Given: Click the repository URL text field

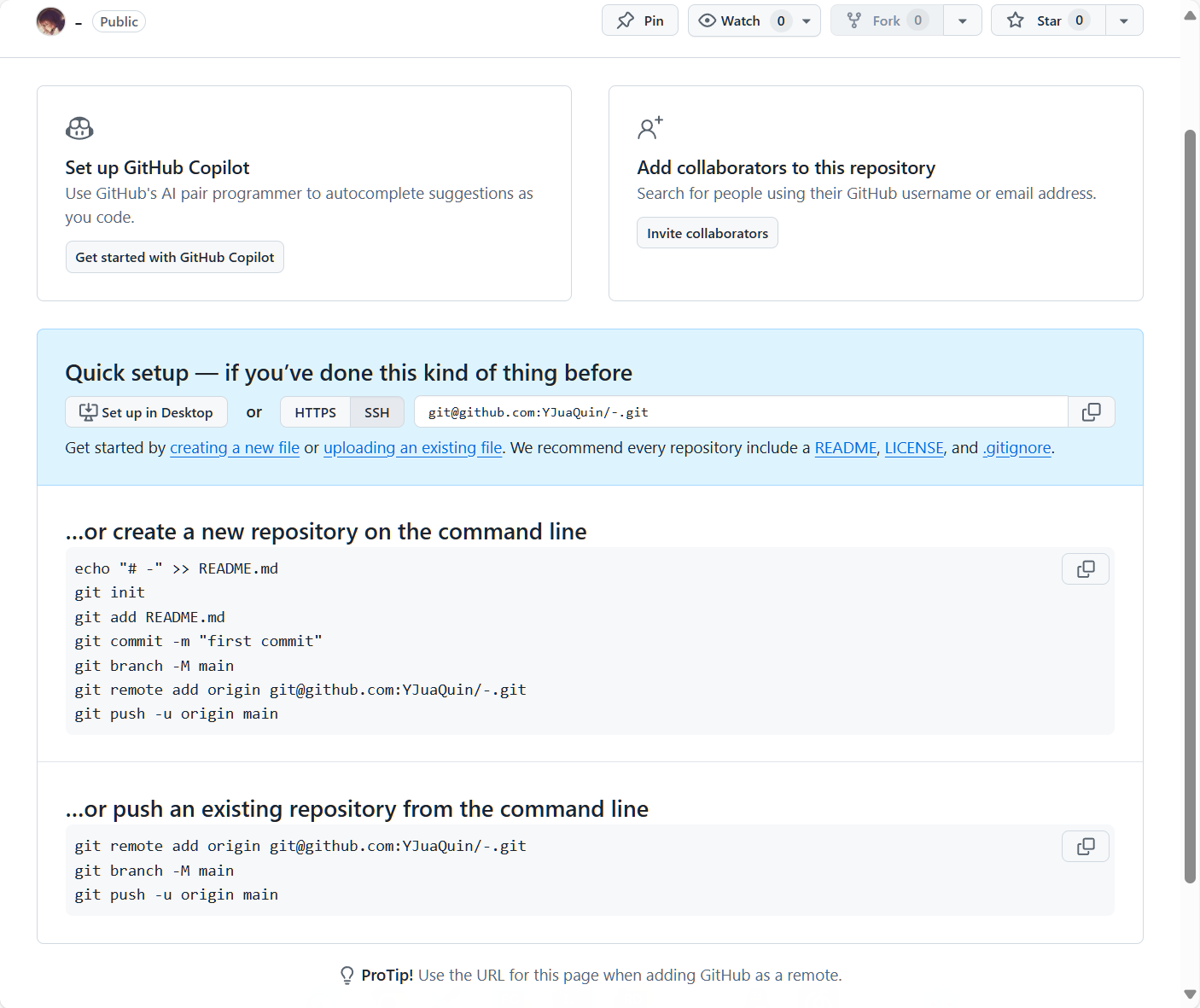Looking at the screenshot, I should click(x=740, y=412).
